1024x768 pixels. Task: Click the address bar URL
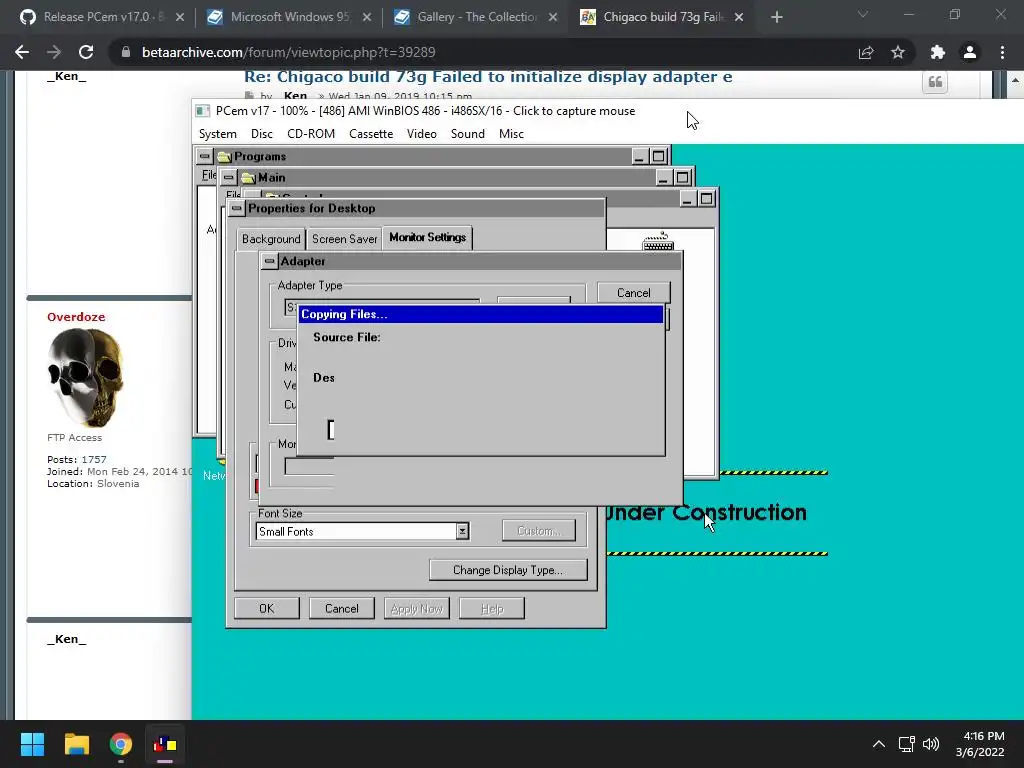[x=288, y=52]
